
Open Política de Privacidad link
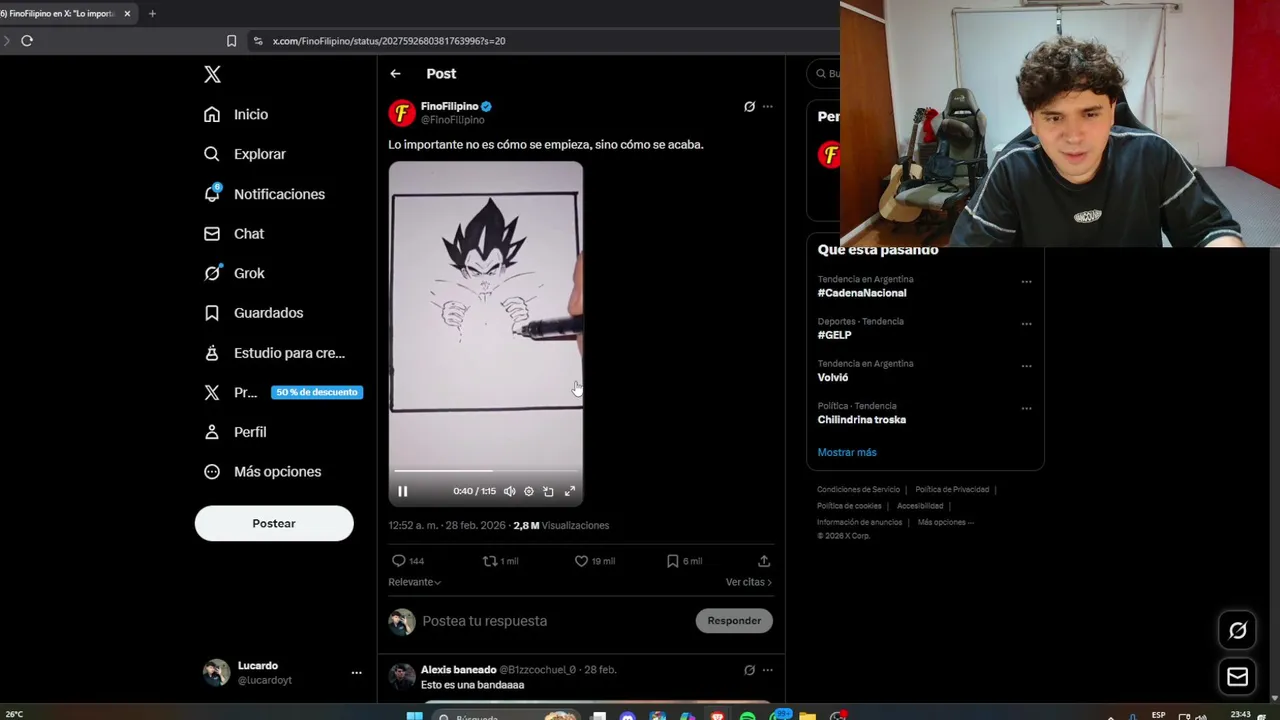[952, 490]
